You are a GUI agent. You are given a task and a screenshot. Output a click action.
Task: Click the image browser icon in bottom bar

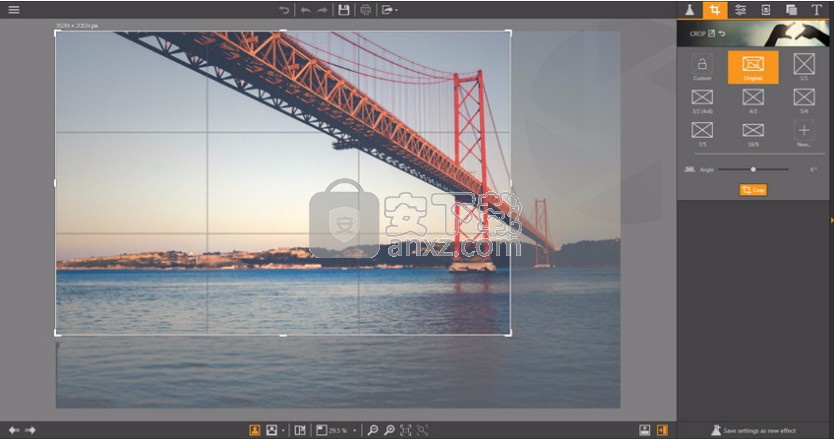[x=645, y=430]
